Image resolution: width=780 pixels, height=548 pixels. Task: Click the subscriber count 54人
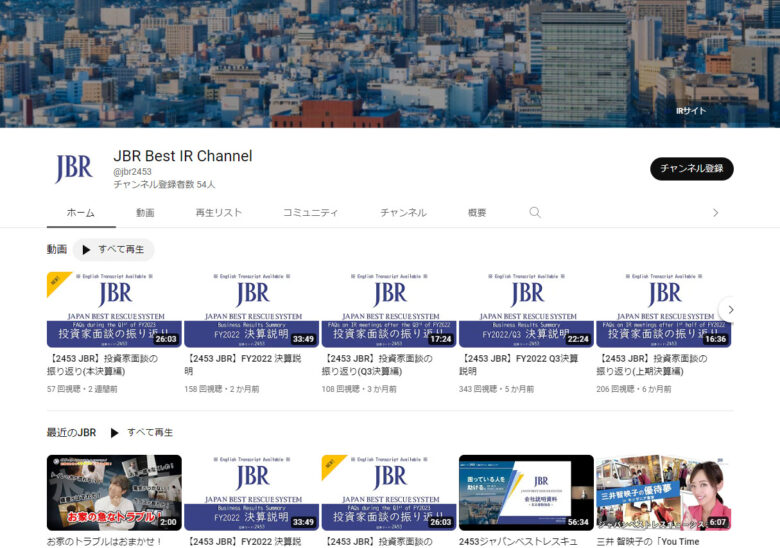[x=164, y=184]
